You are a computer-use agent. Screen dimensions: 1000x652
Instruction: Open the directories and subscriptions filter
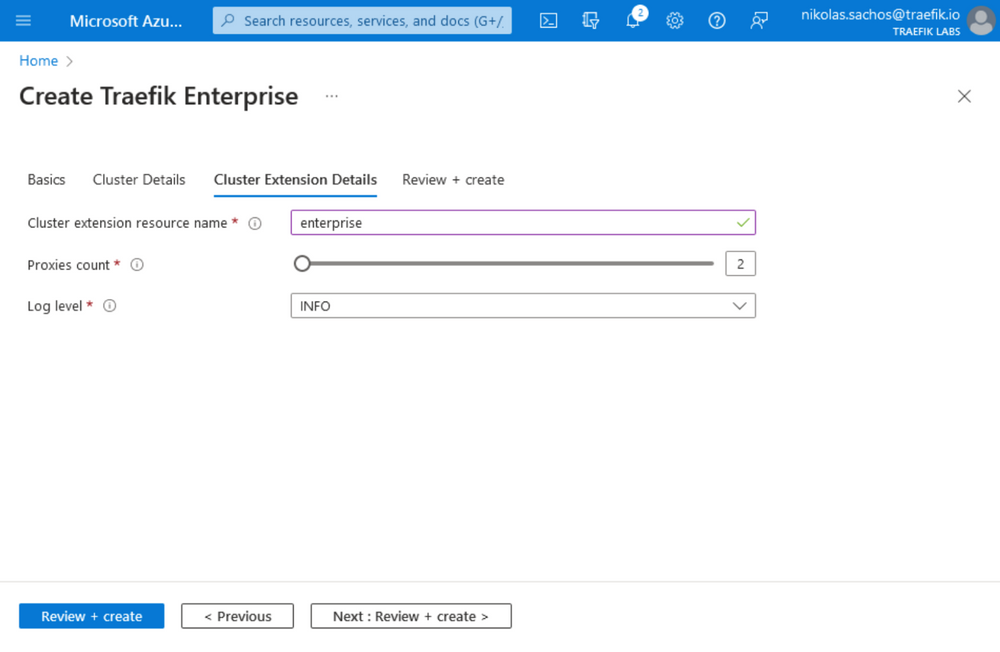click(590, 20)
